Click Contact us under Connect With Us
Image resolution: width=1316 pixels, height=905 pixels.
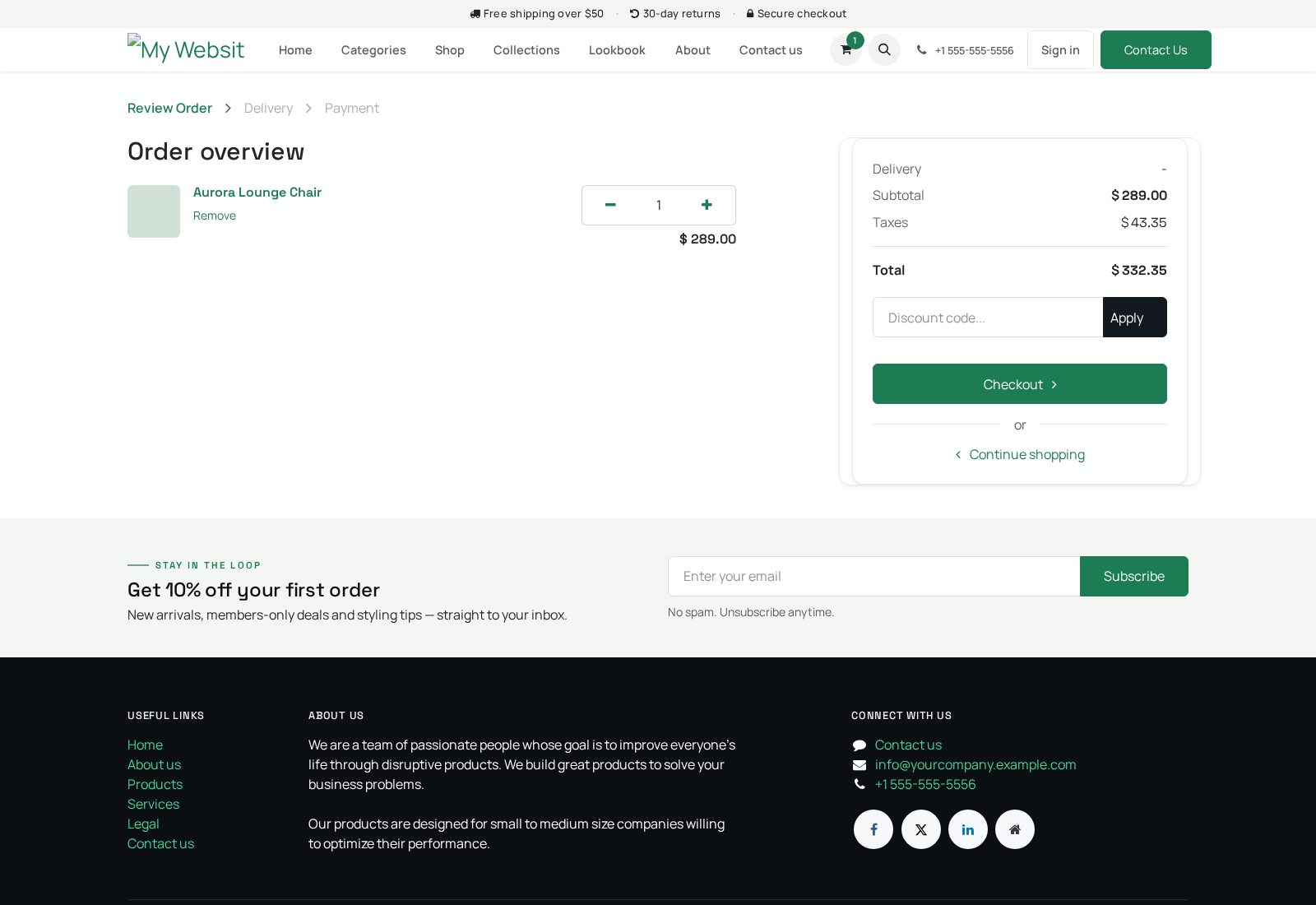(x=908, y=745)
